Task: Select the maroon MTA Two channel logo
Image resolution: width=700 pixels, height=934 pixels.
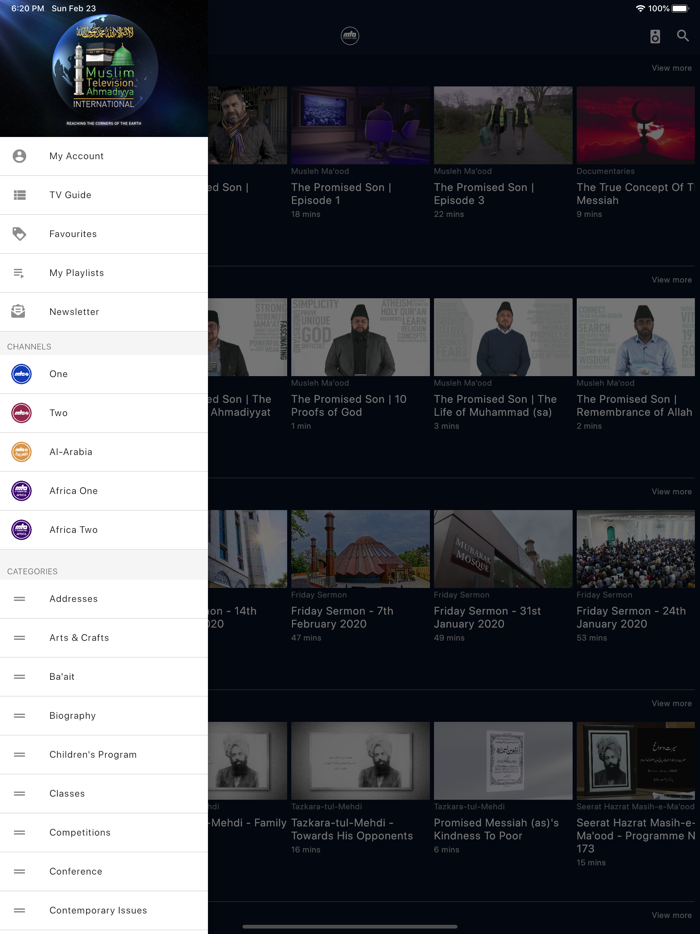Action: pos(21,413)
